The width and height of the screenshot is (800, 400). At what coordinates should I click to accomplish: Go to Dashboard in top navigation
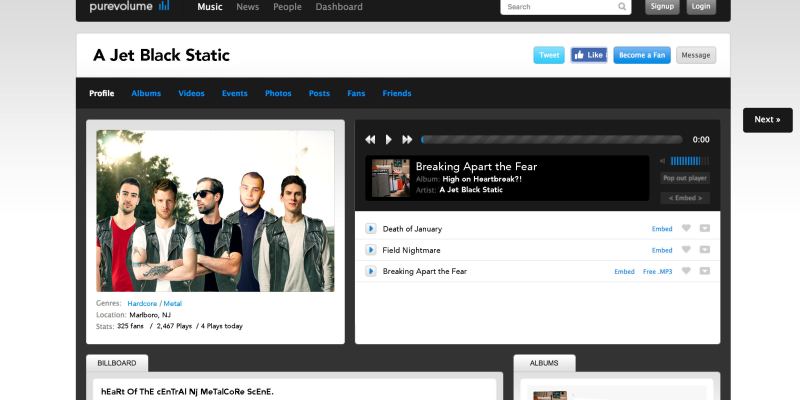[x=339, y=7]
